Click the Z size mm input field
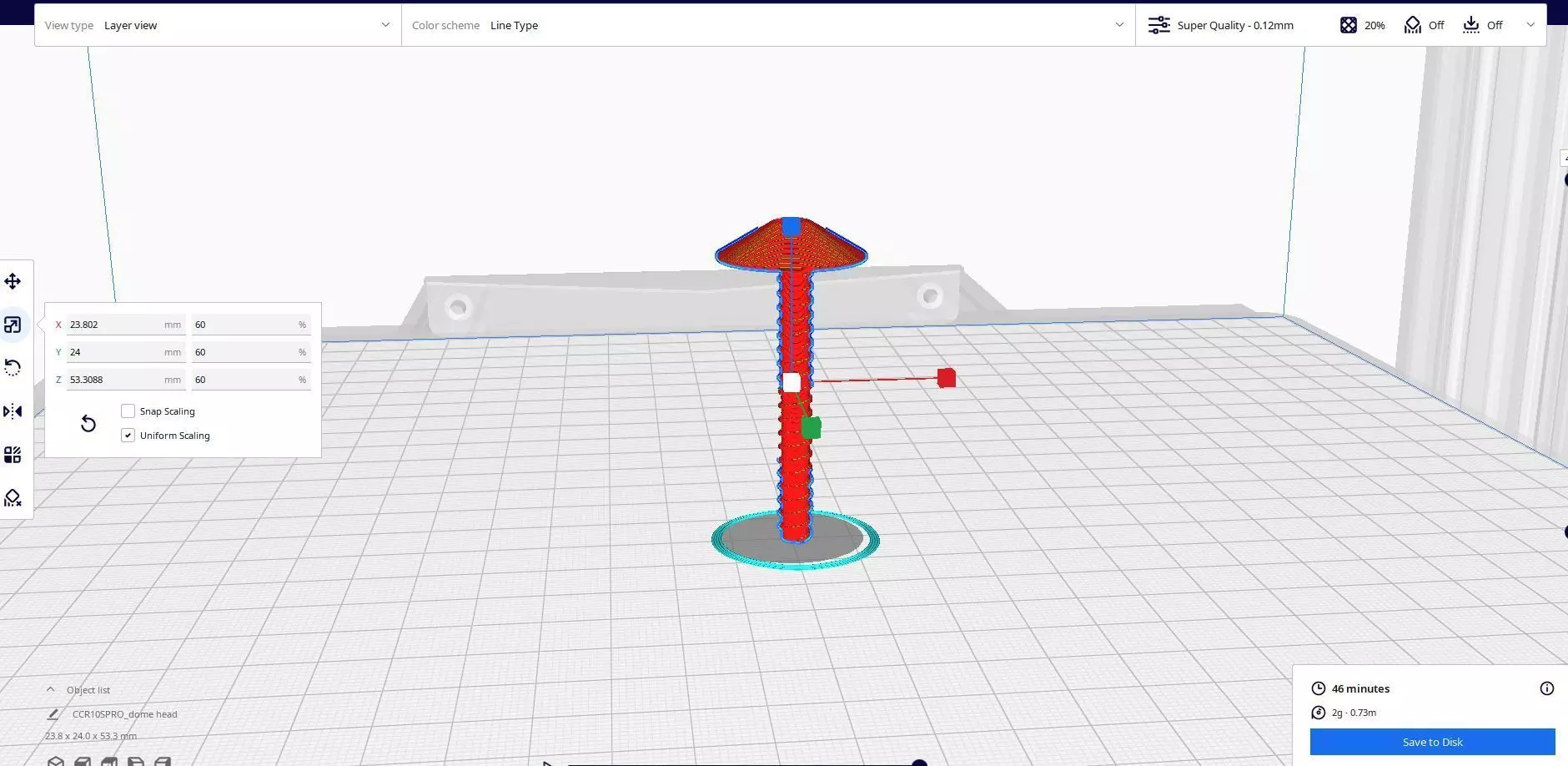This screenshot has width=1568, height=766. [x=126, y=380]
